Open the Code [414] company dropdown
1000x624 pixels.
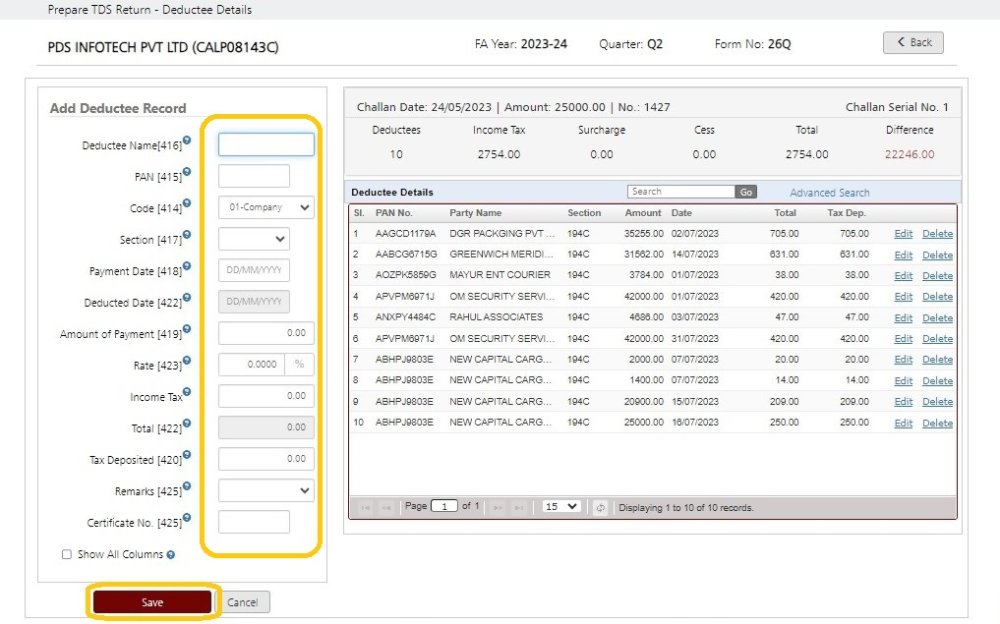pyautogui.click(x=265, y=207)
